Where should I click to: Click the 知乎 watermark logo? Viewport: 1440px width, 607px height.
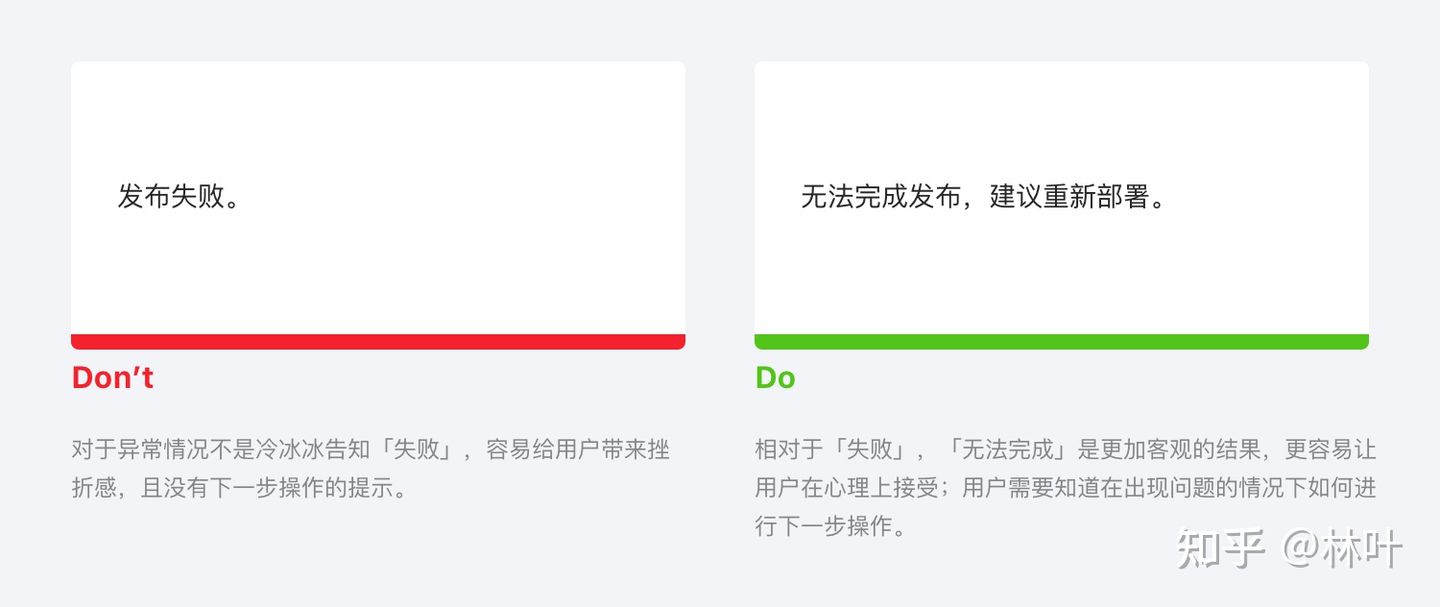[1221, 548]
